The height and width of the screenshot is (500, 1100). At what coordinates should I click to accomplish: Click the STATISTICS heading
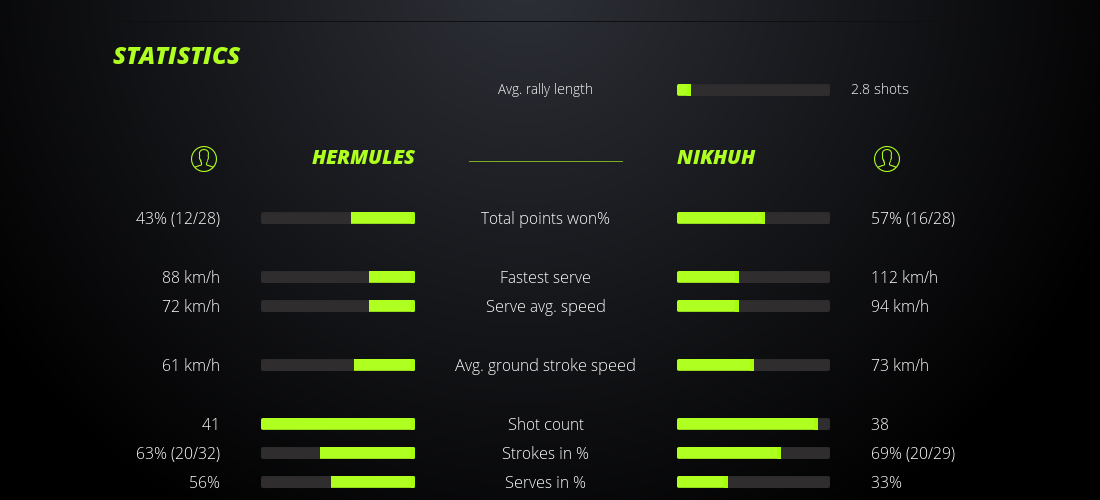coord(176,56)
